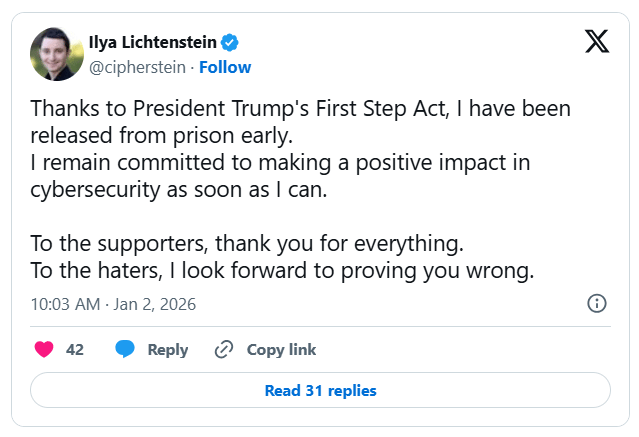Viewport: 639px width, 437px height.
Task: Open the 10:03 AM Jan 2, 2026 timestamp
Action: pyautogui.click(x=113, y=303)
